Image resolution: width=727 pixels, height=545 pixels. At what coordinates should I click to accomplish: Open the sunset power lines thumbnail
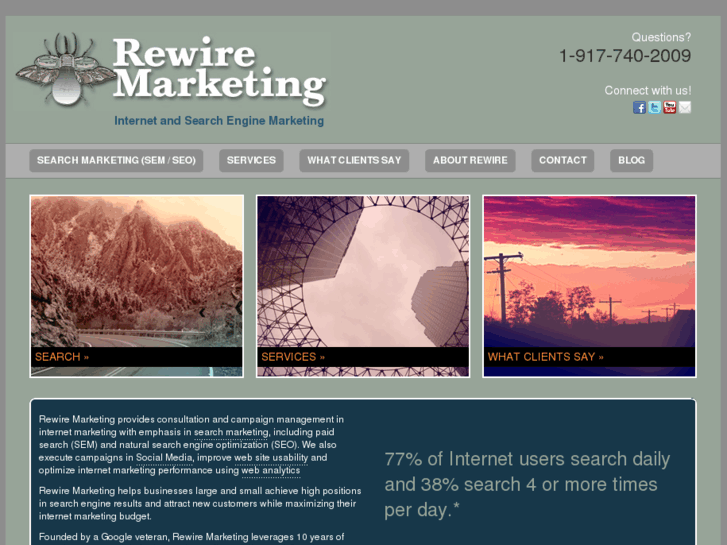pos(589,286)
